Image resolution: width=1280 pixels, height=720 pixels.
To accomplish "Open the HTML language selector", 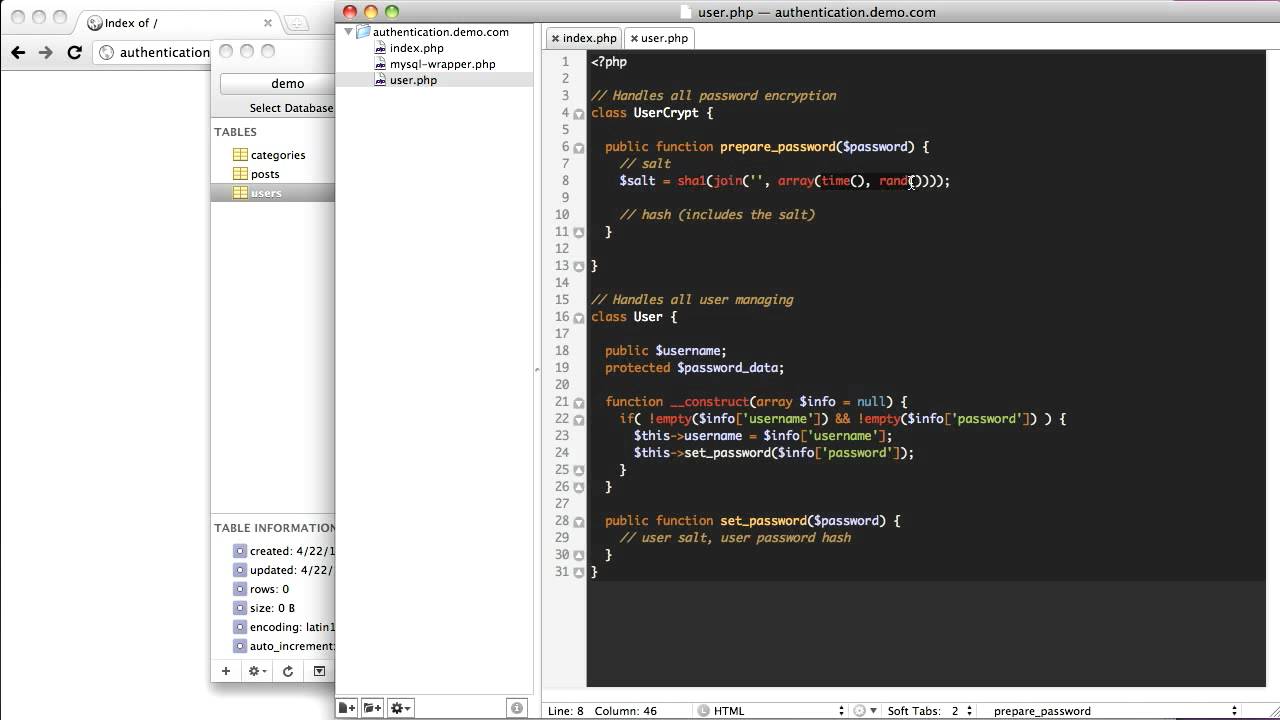I will pos(770,711).
